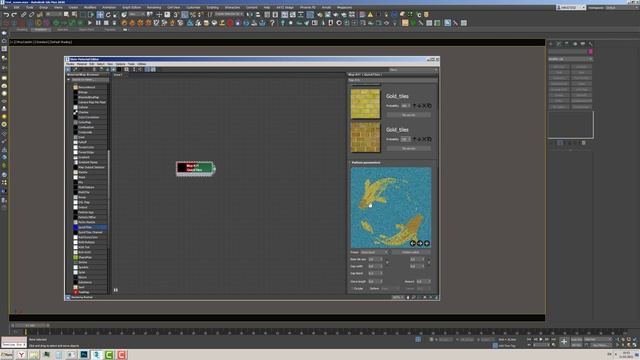Toggle the Percent Snap icon
The height and width of the screenshot is (360, 640).
tap(193, 15)
